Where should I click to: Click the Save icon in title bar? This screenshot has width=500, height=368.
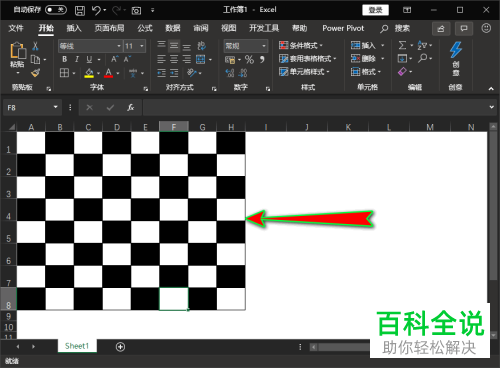tap(80, 10)
